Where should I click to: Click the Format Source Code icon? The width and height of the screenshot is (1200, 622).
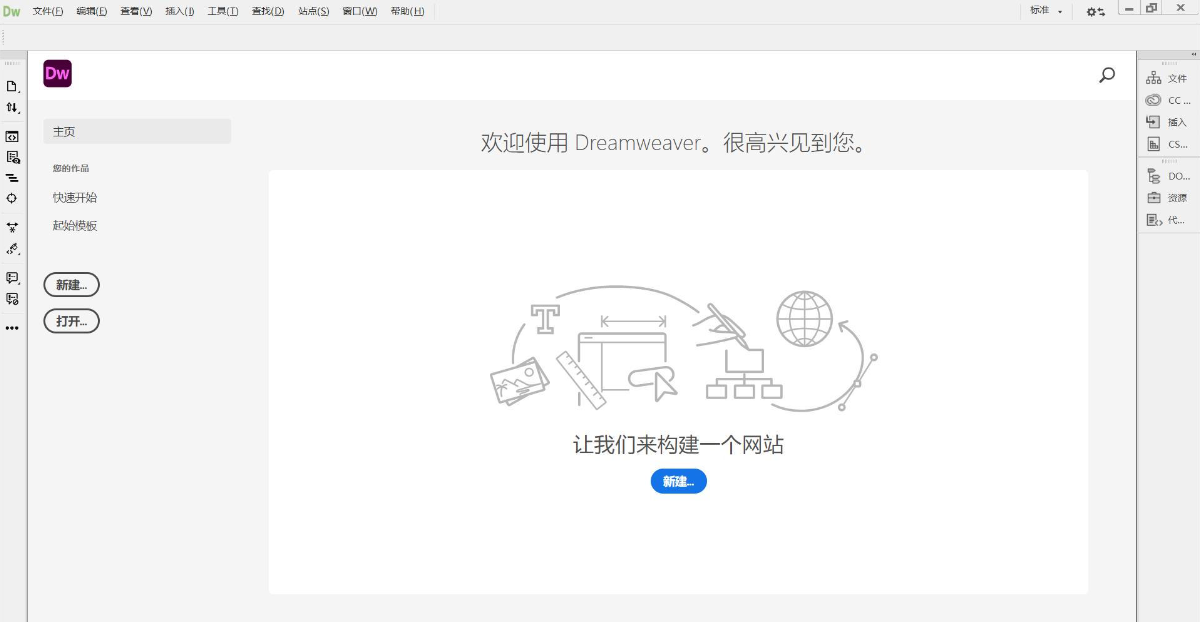coord(12,178)
